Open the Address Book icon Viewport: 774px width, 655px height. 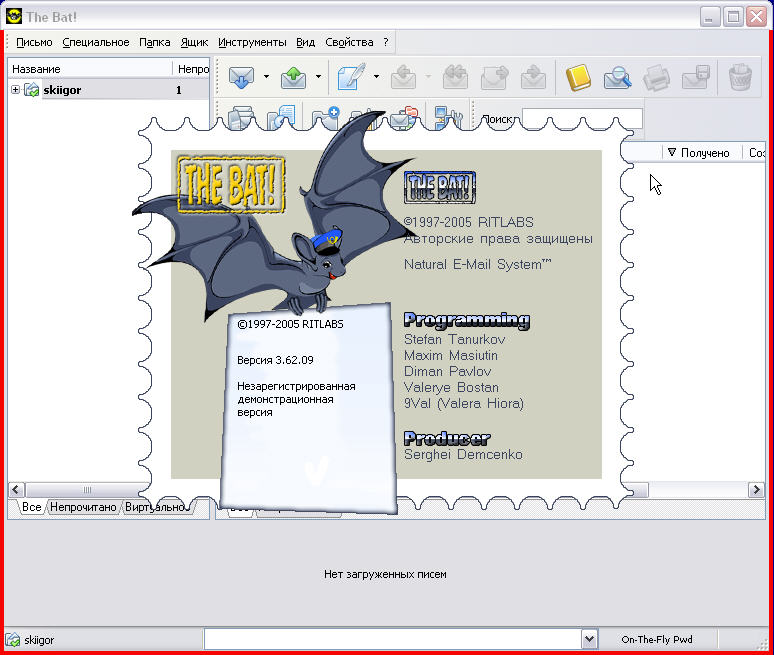pos(579,77)
